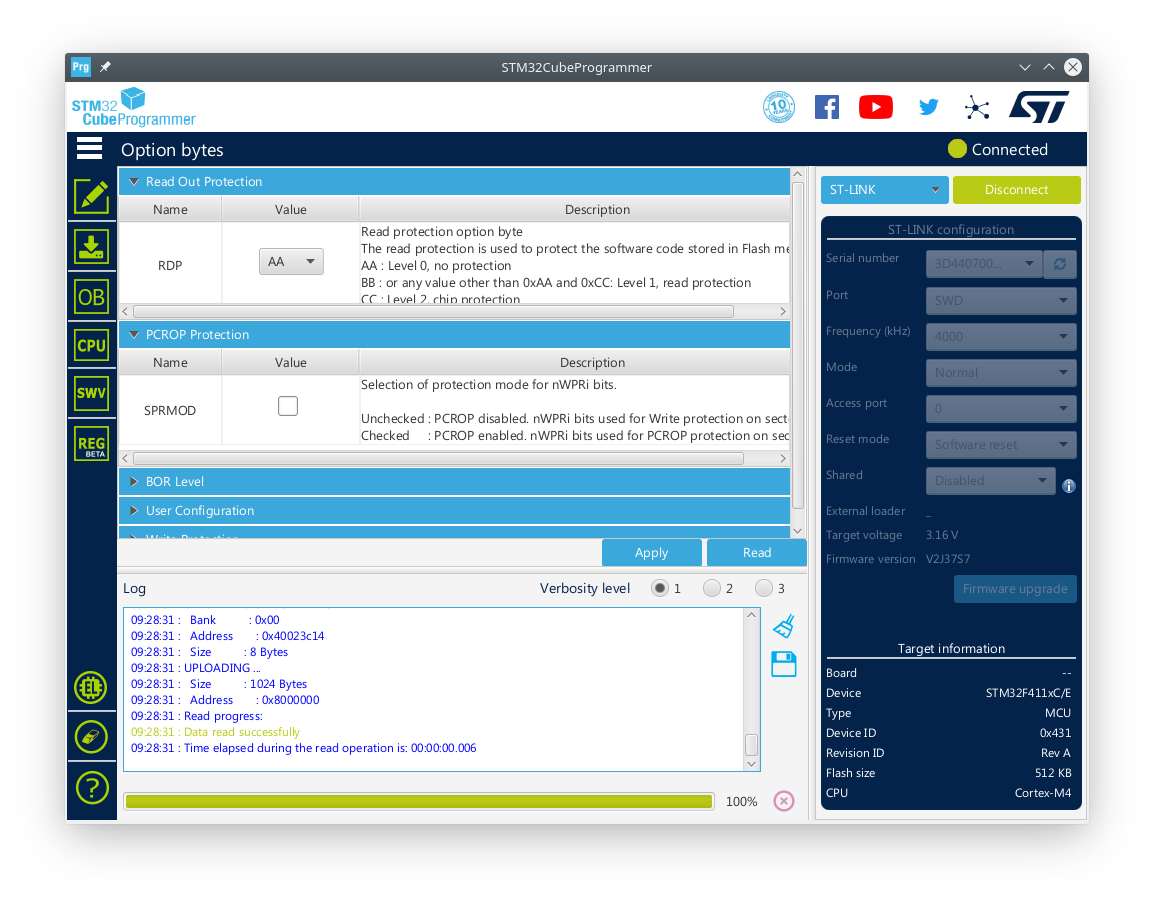This screenshot has width=1154, height=901.
Task: Open the REG beta registers view
Action: pos(91,444)
